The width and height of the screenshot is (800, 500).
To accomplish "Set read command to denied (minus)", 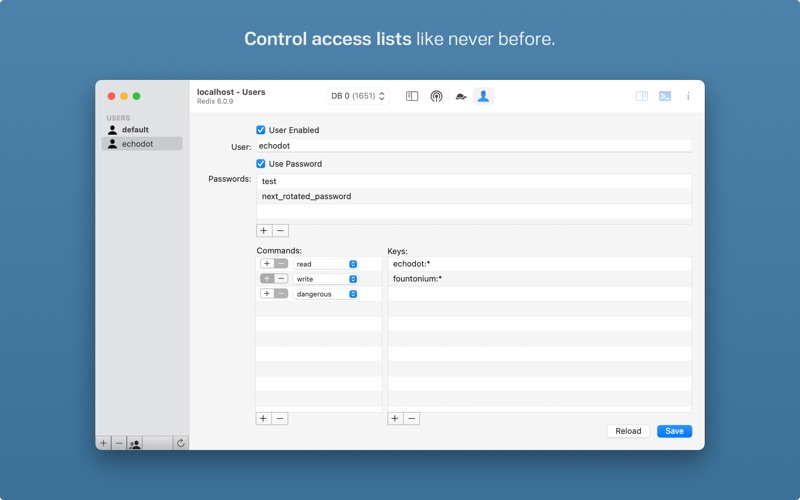I will pyautogui.click(x=281, y=264).
